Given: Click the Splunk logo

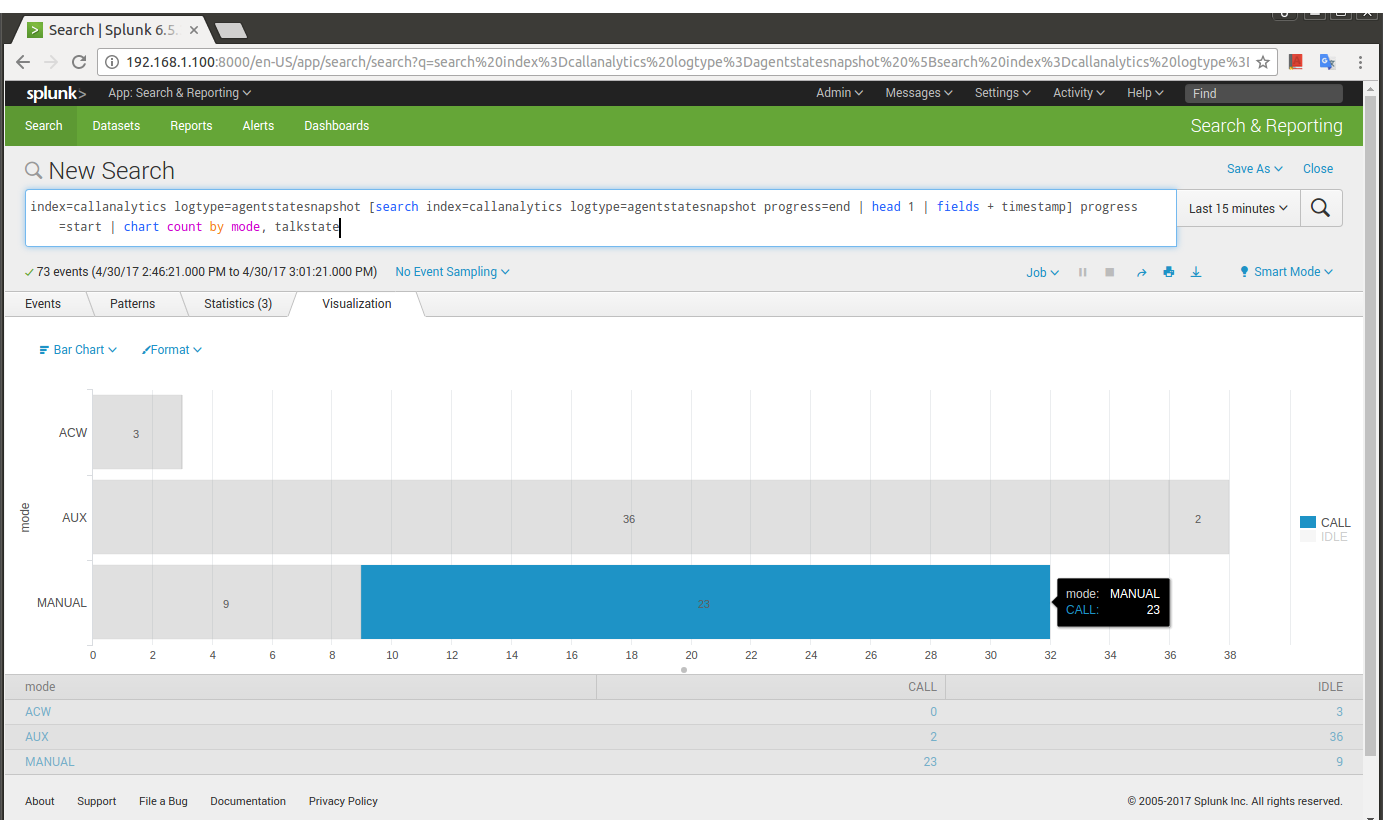Looking at the screenshot, I should pos(56,93).
